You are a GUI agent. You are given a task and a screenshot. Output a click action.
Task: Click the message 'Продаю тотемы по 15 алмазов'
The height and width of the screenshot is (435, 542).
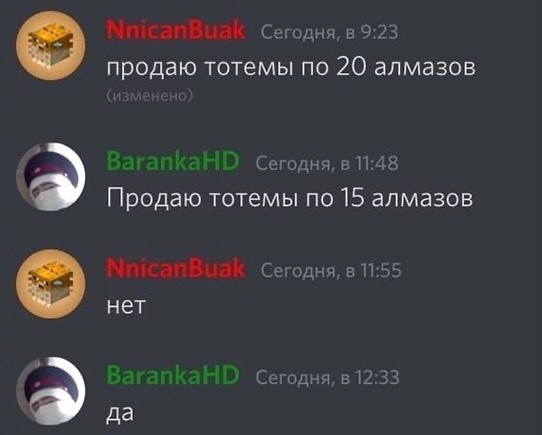pyautogui.click(x=290, y=199)
